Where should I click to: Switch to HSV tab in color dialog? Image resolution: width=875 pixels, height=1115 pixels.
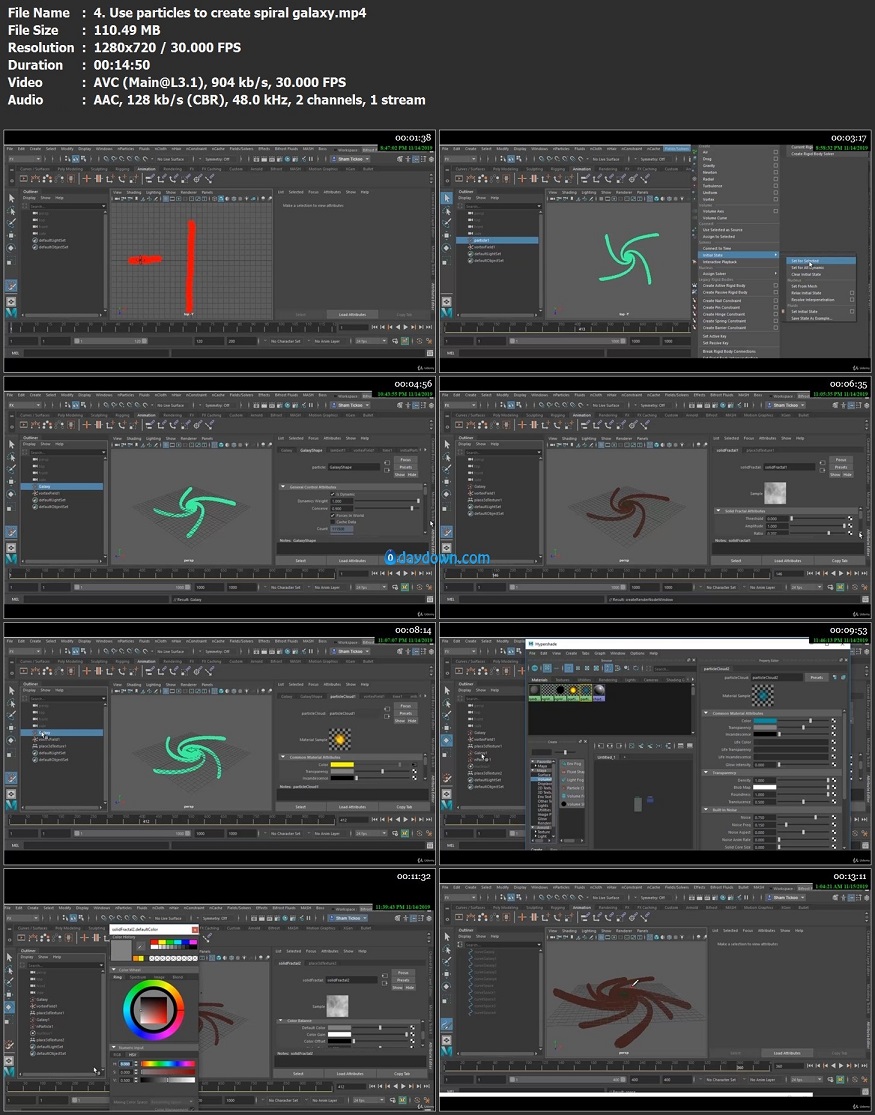(132, 1055)
